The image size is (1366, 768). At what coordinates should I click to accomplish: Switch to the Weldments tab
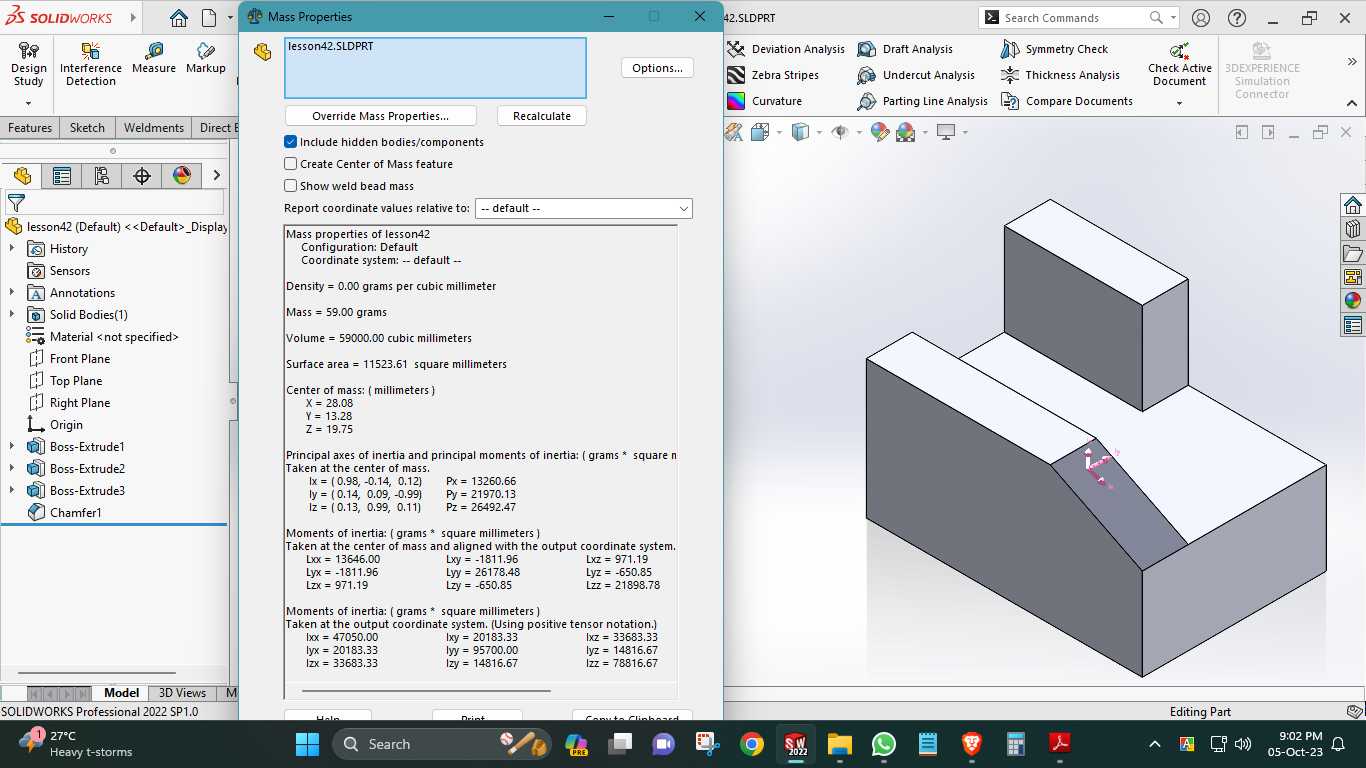[x=153, y=128]
